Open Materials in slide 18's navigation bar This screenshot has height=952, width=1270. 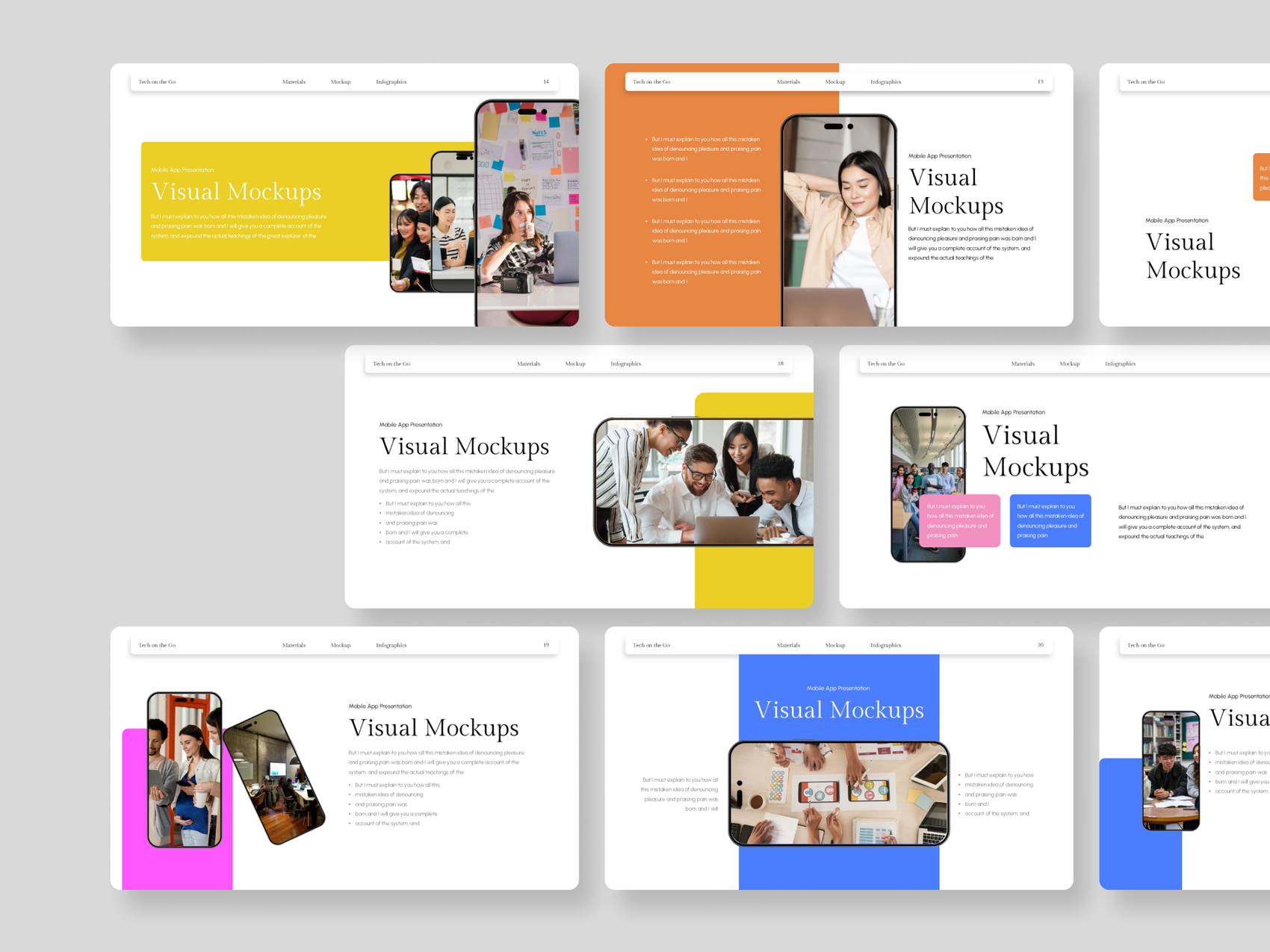tap(528, 364)
